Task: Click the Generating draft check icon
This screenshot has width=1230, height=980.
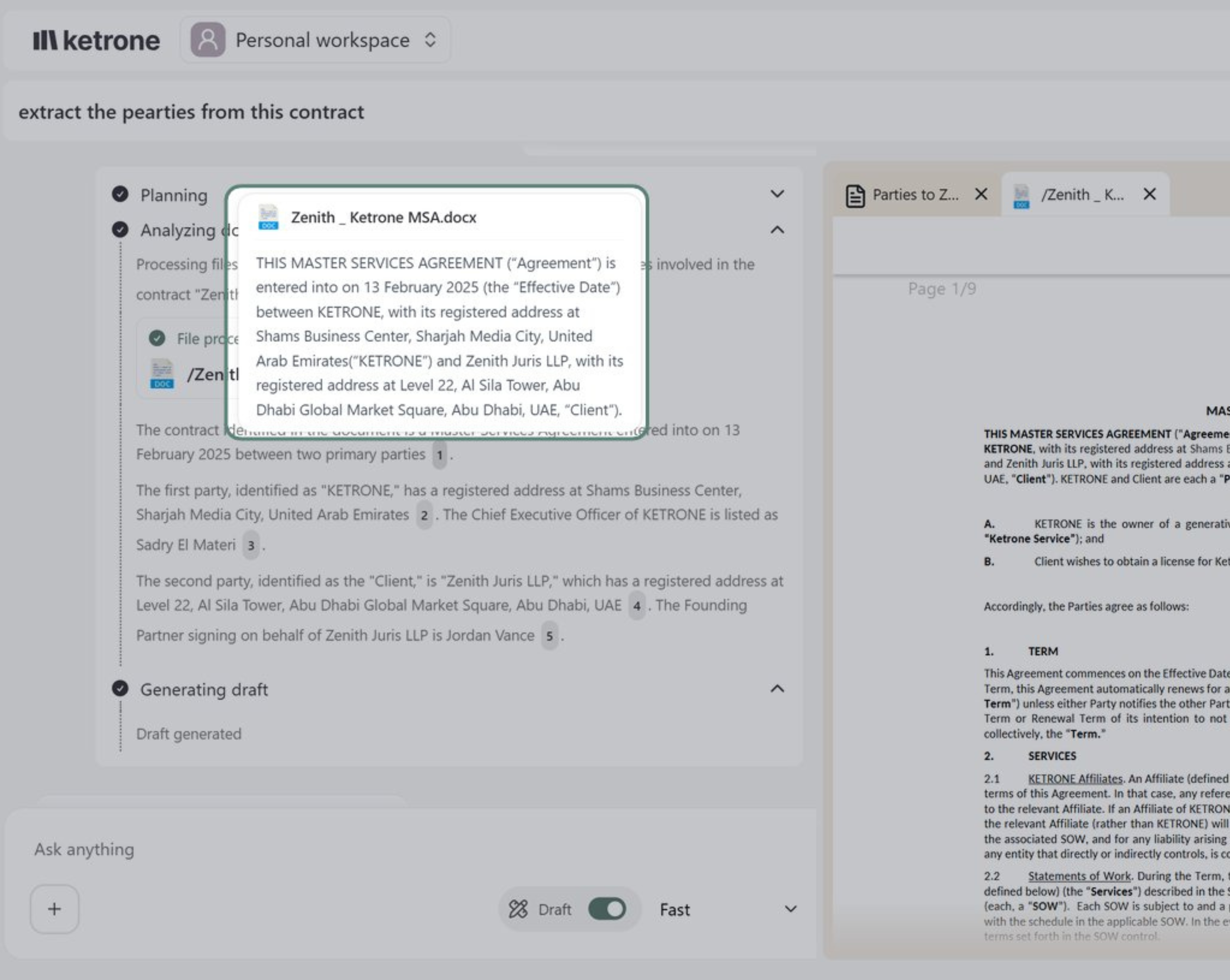Action: click(x=120, y=689)
